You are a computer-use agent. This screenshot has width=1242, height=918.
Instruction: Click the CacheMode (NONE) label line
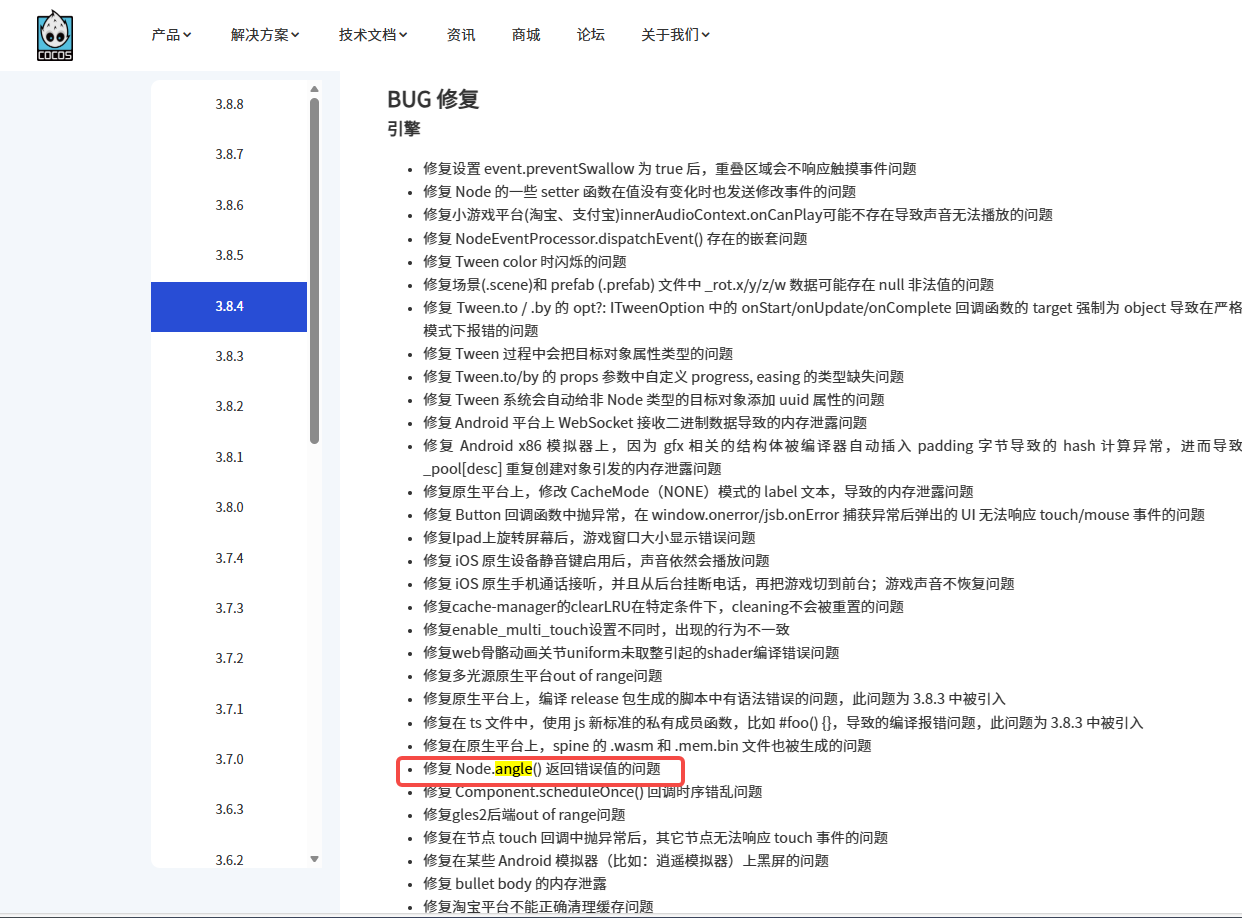coord(698,492)
